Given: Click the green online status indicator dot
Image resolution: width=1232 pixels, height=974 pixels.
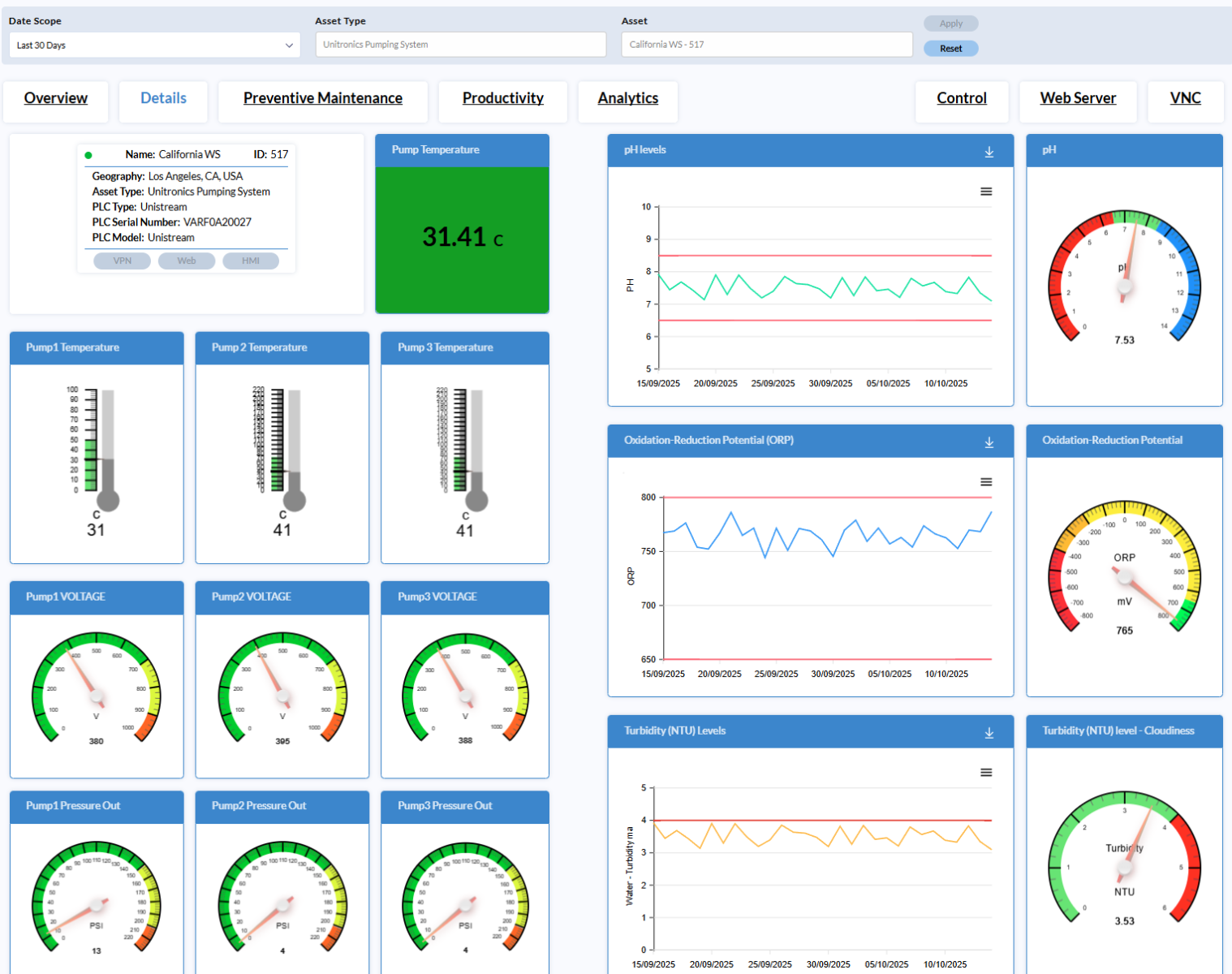Looking at the screenshot, I should pos(88,155).
